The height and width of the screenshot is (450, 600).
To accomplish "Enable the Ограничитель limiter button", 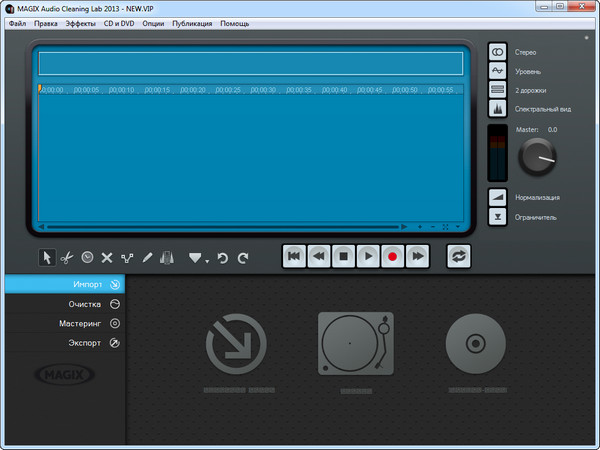I will tap(497, 217).
